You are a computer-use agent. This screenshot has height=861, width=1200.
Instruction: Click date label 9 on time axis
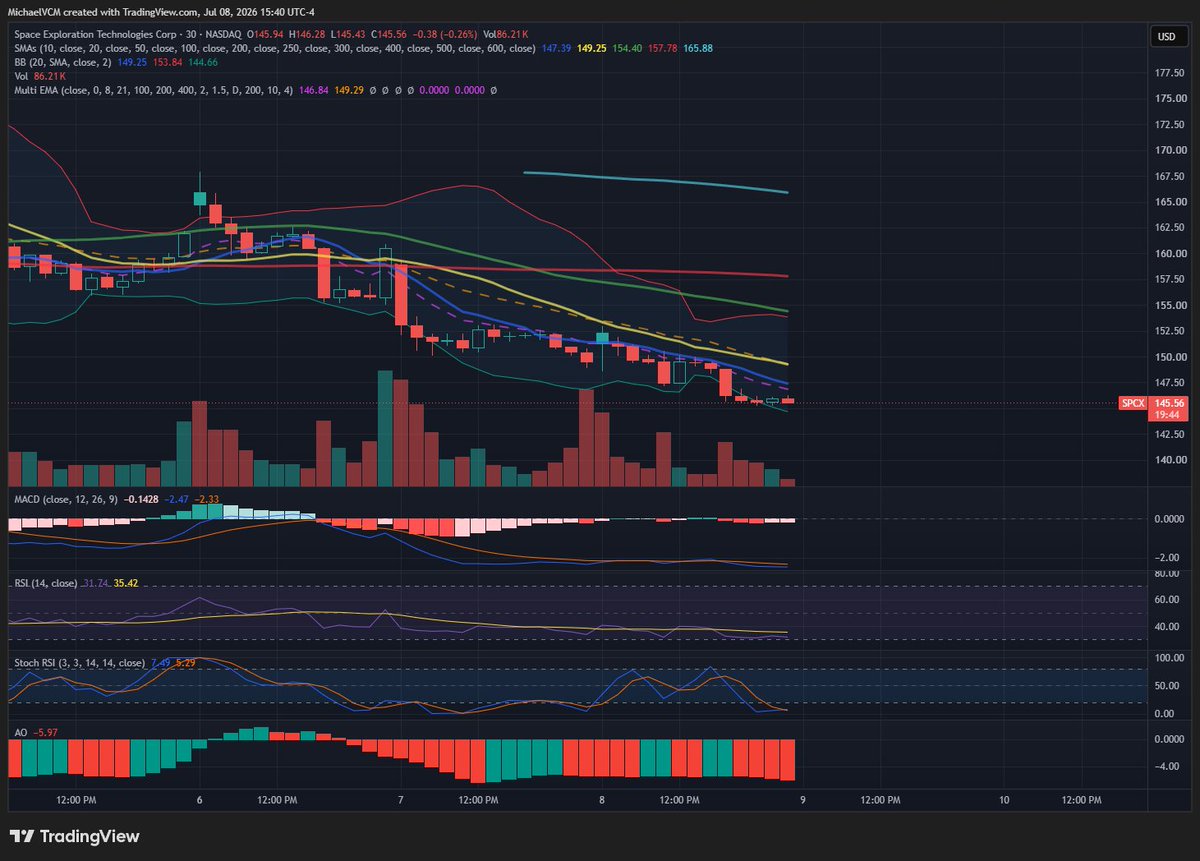(x=803, y=800)
